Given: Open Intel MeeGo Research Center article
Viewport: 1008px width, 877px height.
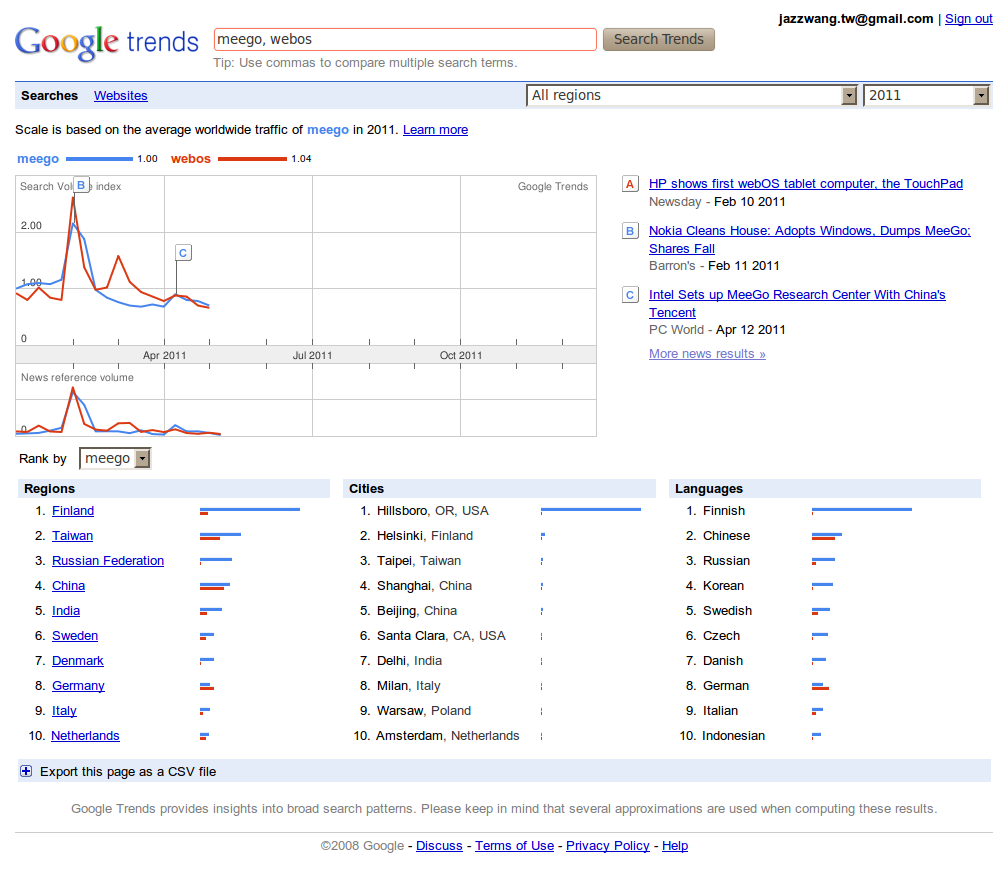Looking at the screenshot, I should tap(797, 303).
